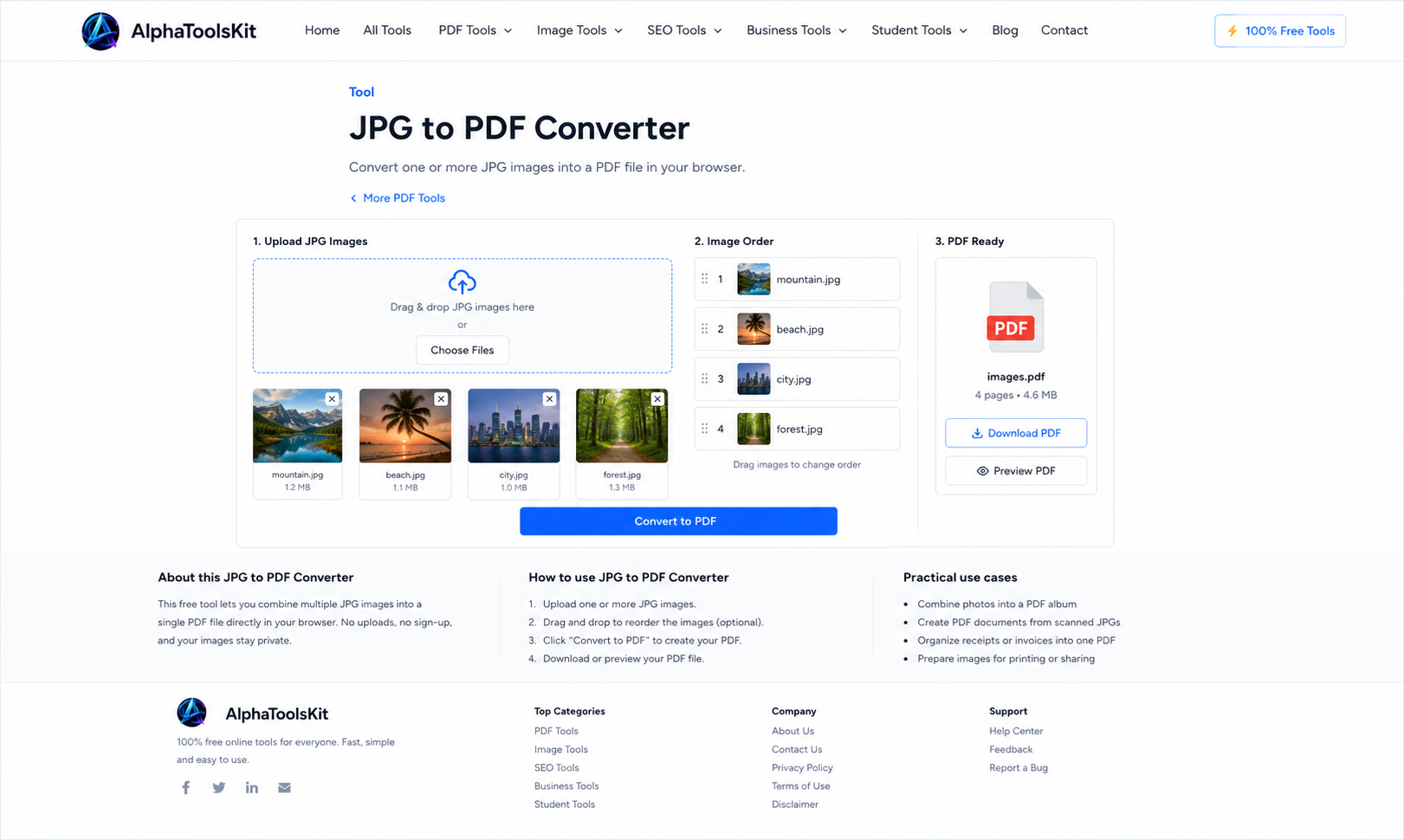
Task: Click the small forest thumbnail in order list
Action: click(x=754, y=429)
